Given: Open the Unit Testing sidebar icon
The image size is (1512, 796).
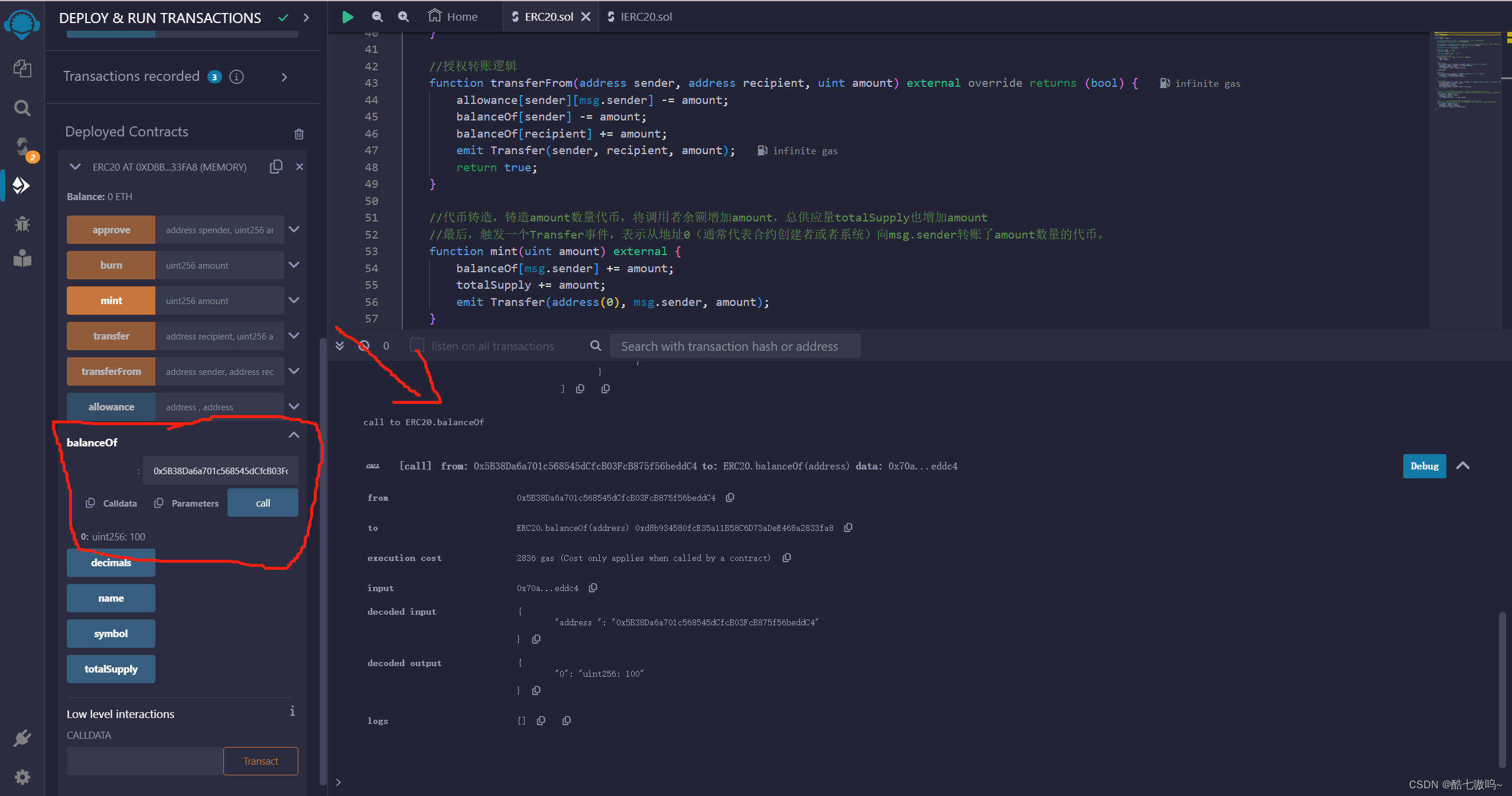Looking at the screenshot, I should point(22,258).
